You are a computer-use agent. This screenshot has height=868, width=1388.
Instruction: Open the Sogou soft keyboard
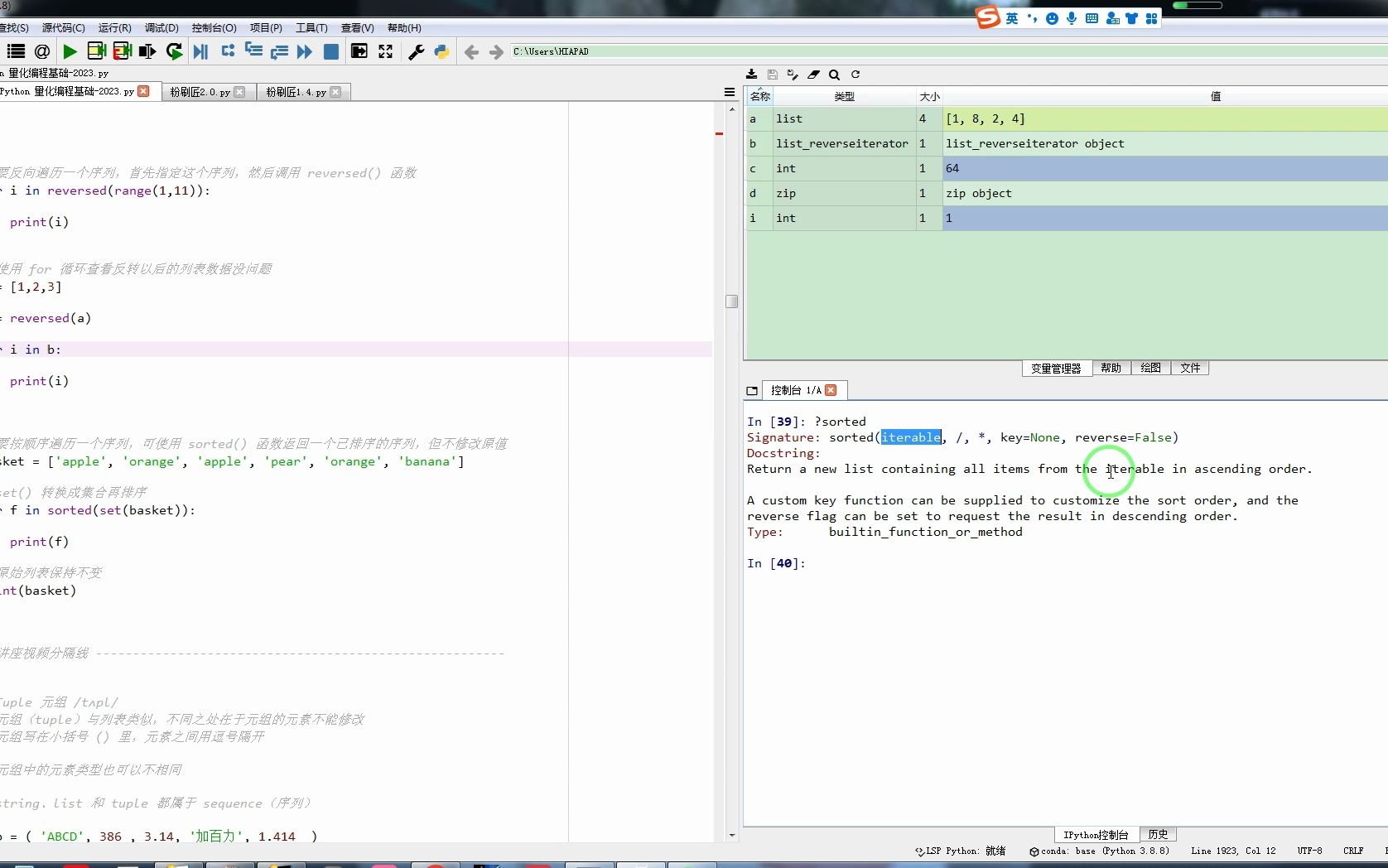click(x=1092, y=18)
